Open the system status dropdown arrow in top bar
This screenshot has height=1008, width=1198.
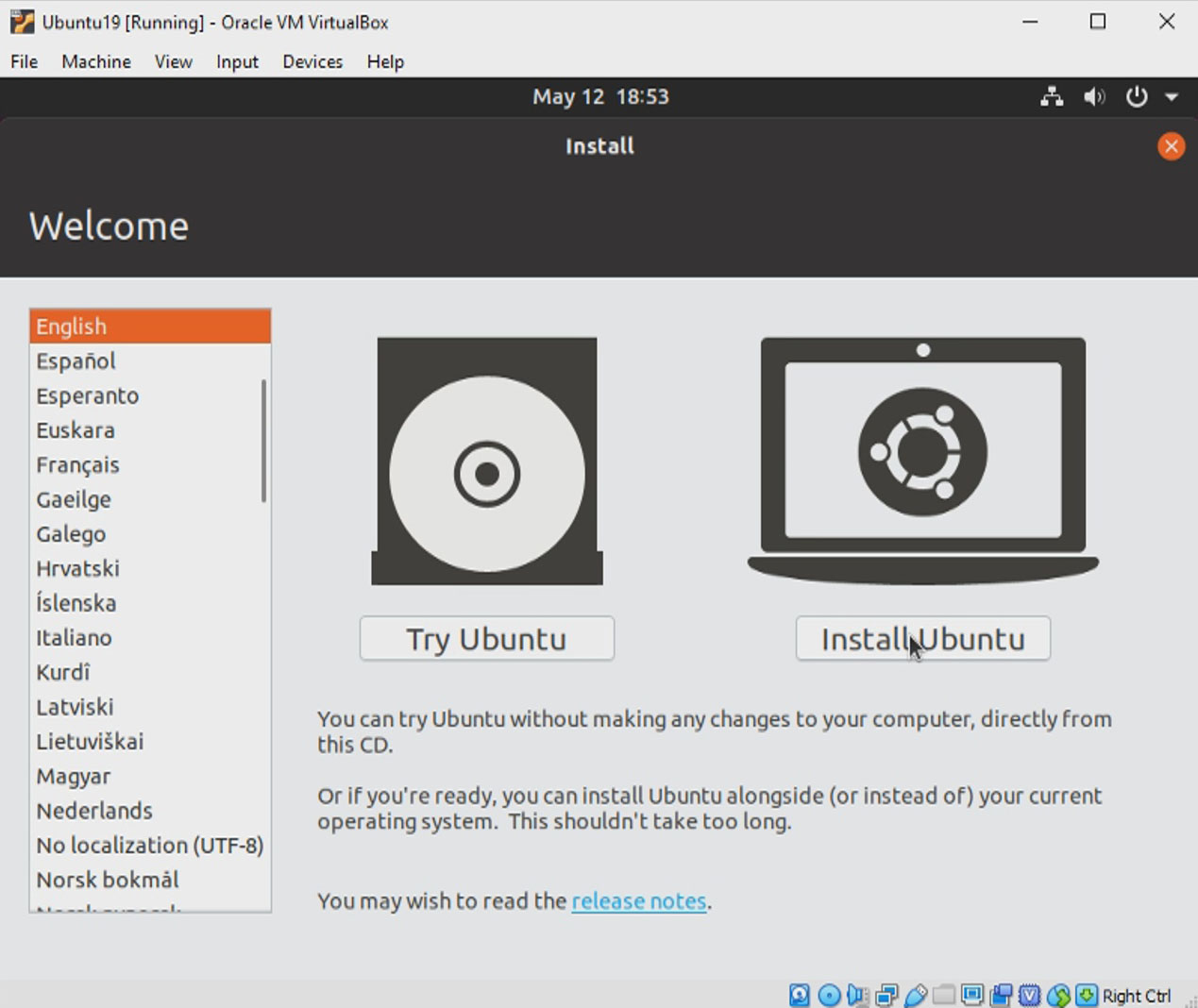click(x=1172, y=96)
